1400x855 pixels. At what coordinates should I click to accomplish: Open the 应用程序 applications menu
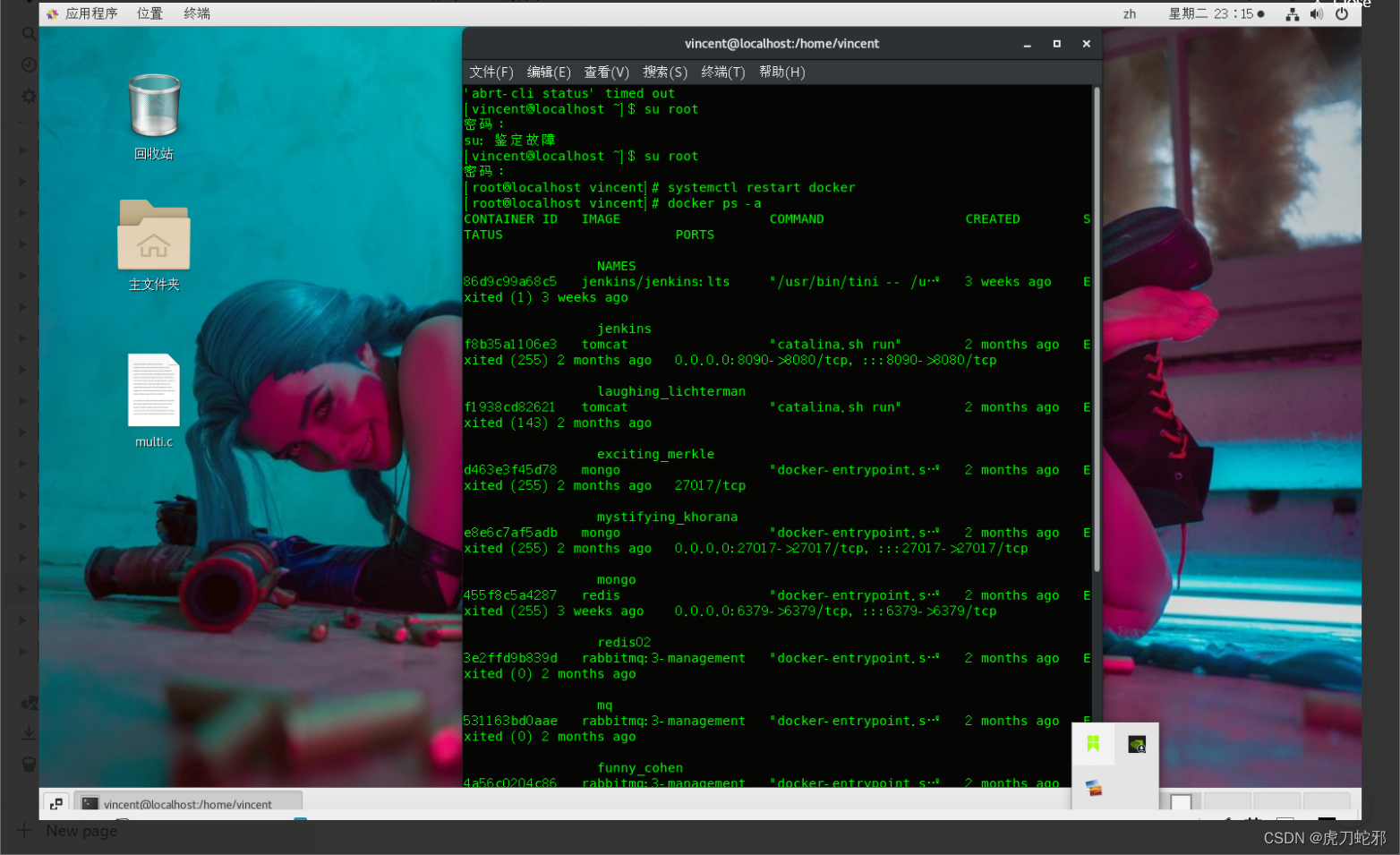pyautogui.click(x=82, y=13)
